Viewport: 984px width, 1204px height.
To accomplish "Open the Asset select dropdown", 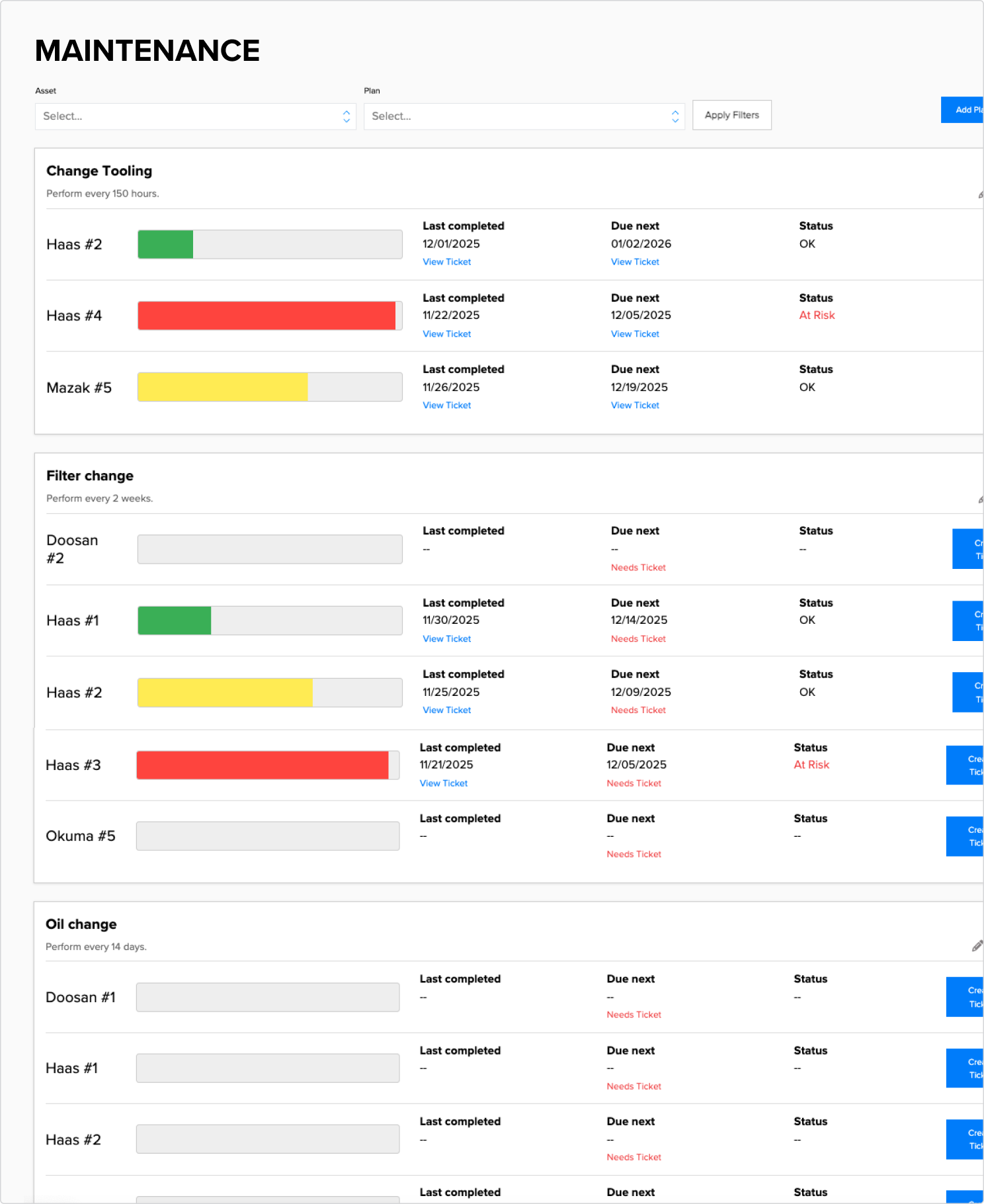I will 195,116.
